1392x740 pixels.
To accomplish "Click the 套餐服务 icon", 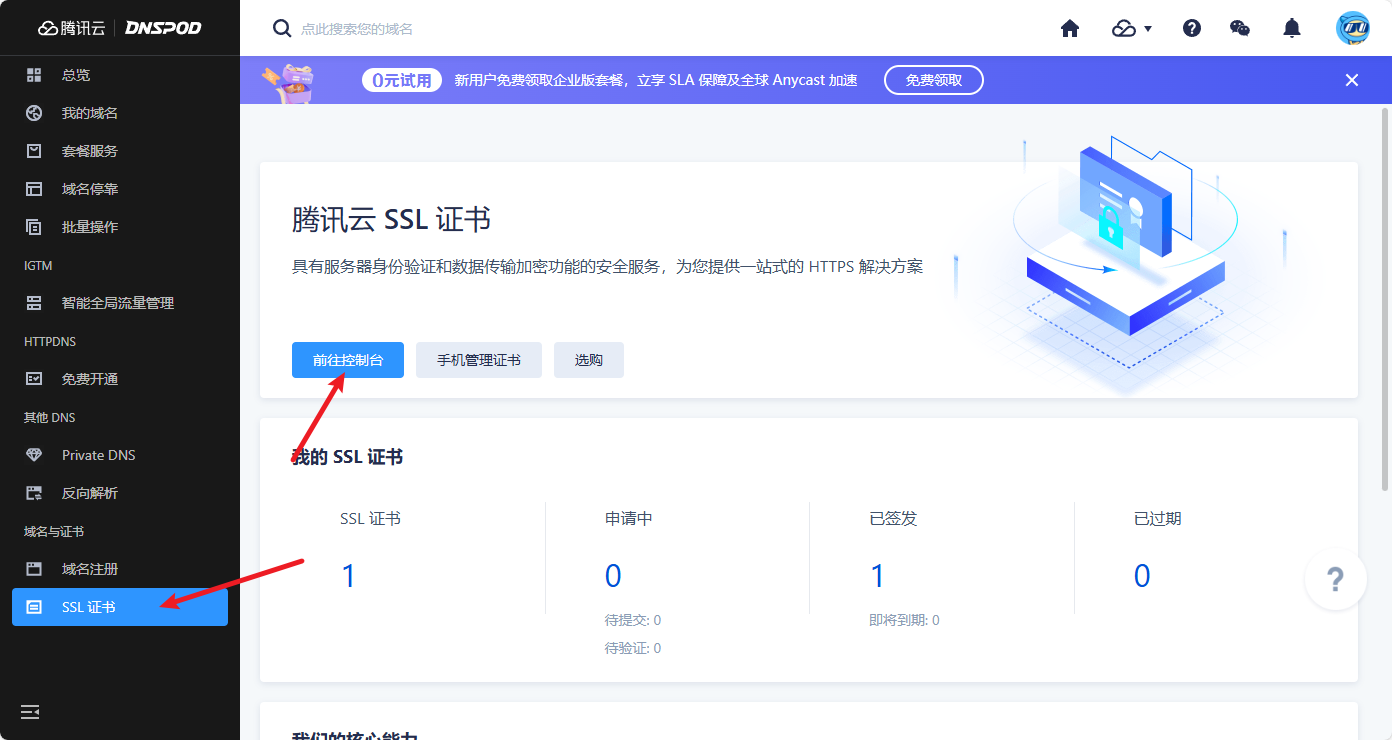I will (x=34, y=151).
